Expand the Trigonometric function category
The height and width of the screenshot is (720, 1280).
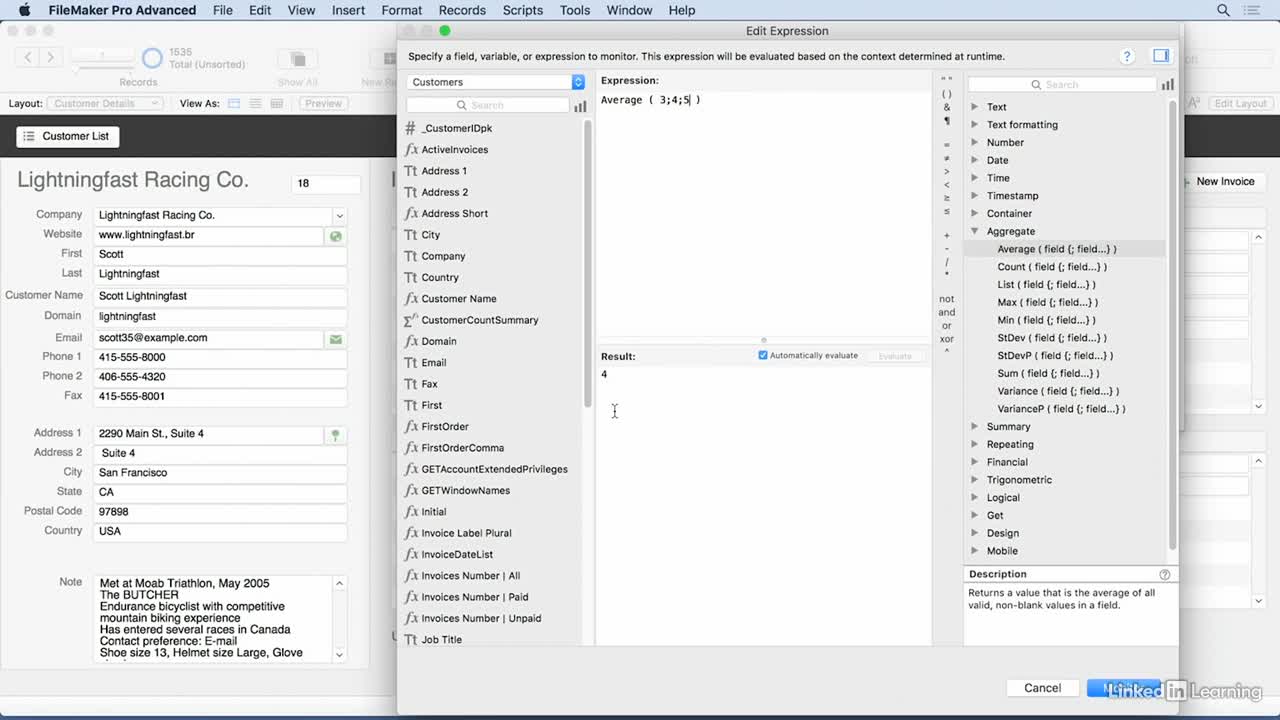click(975, 480)
